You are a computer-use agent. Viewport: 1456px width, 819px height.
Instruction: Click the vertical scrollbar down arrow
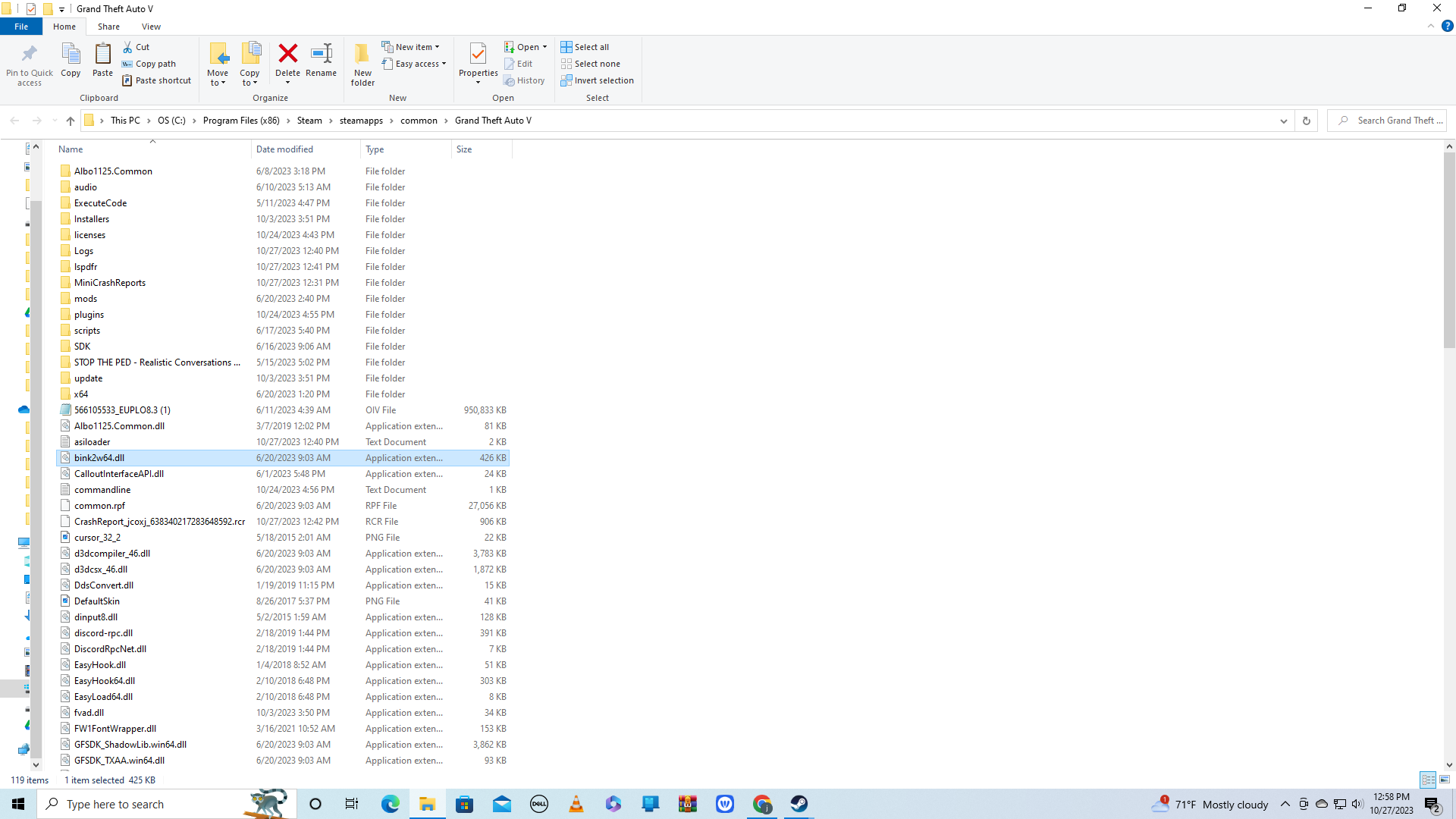click(1449, 765)
